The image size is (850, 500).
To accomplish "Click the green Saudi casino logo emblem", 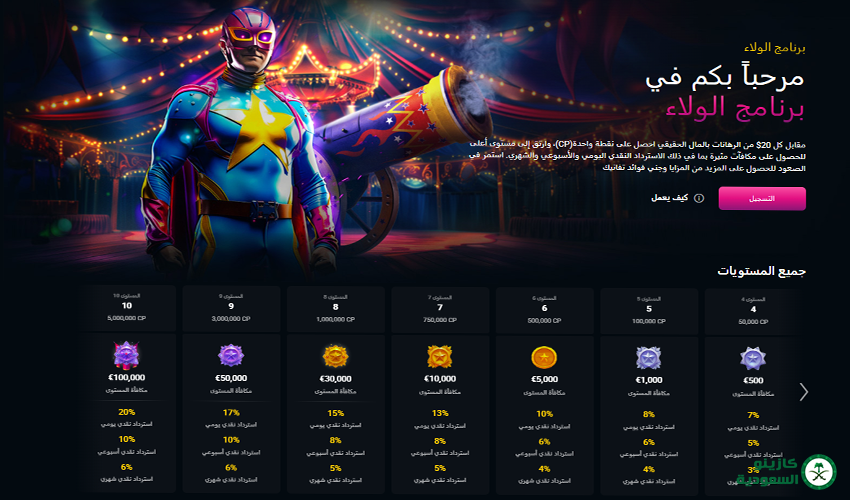I will coord(819,472).
